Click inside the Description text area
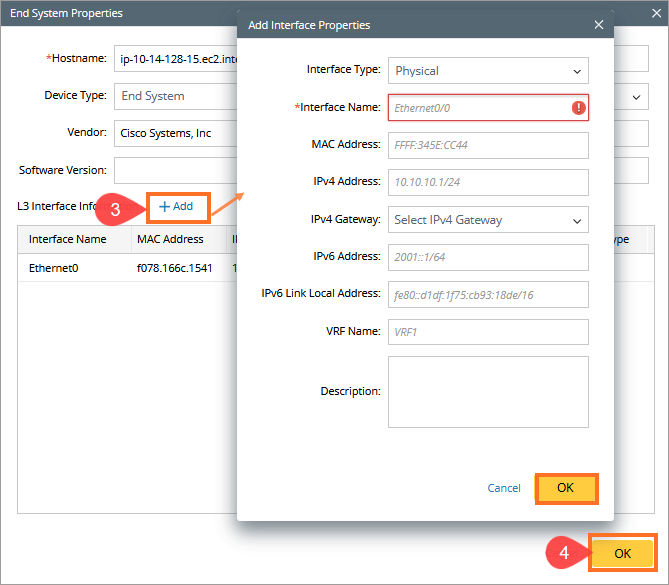669x585 pixels. 487,391
